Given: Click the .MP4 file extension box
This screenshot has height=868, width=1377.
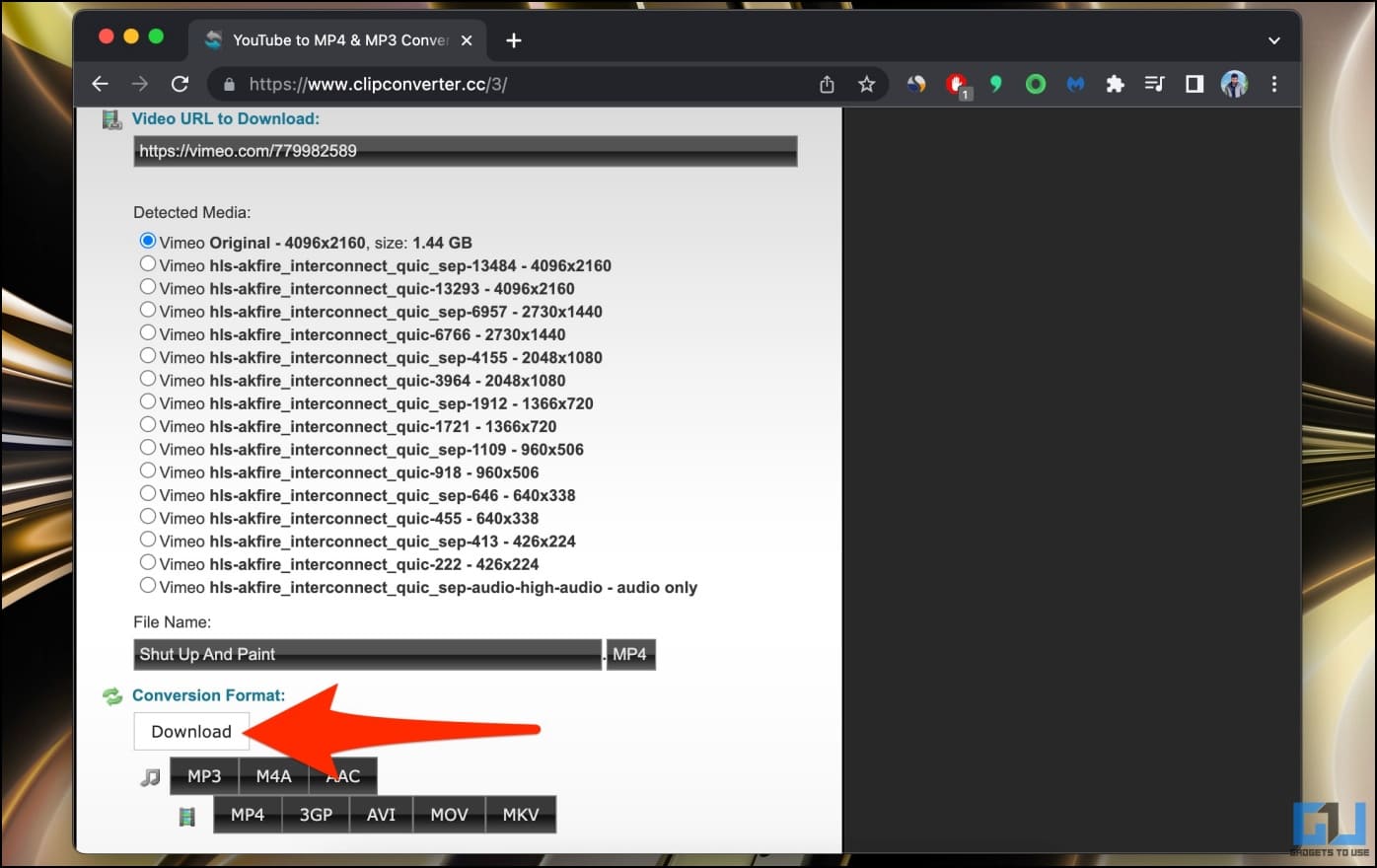Looking at the screenshot, I should [631, 654].
